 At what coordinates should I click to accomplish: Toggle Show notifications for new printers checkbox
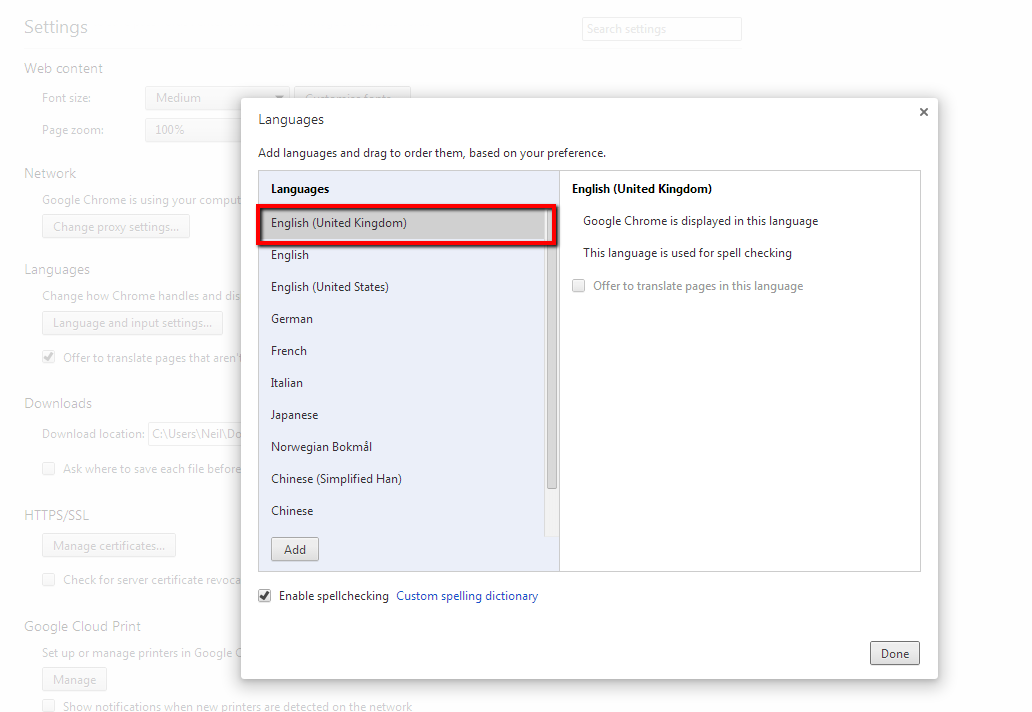(49, 705)
